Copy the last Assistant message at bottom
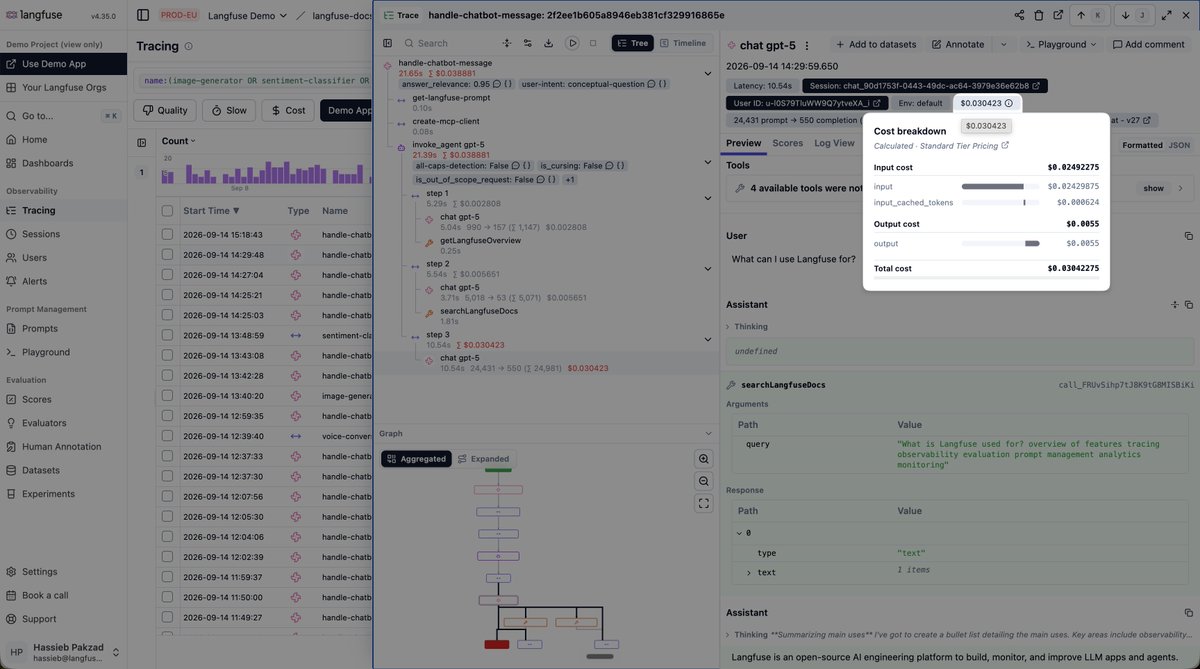This screenshot has height=669, width=1200. tap(1188, 613)
